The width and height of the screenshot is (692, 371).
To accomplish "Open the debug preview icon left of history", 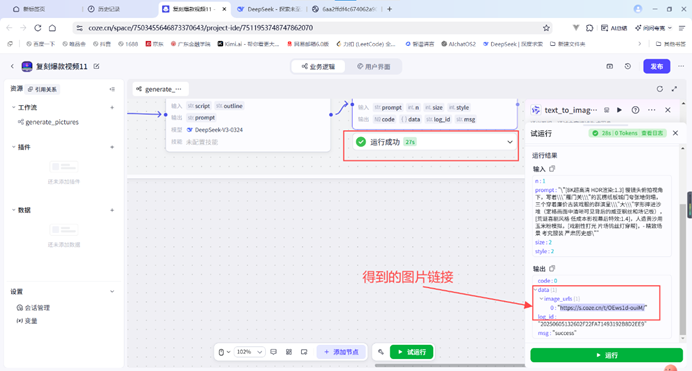I will click(609, 66).
